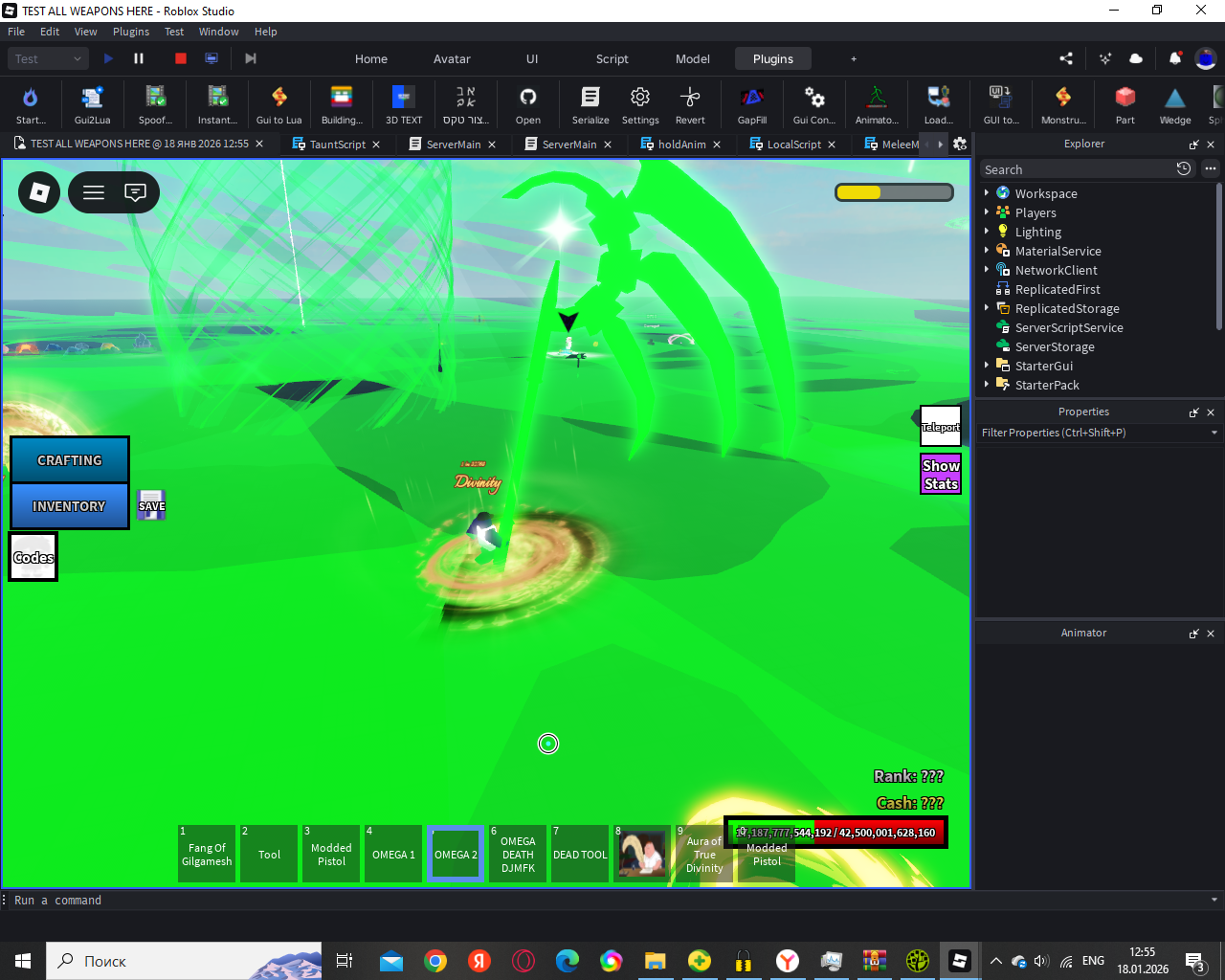Expand the MaterialService node
Screen dimensions: 1225x980
(987, 250)
